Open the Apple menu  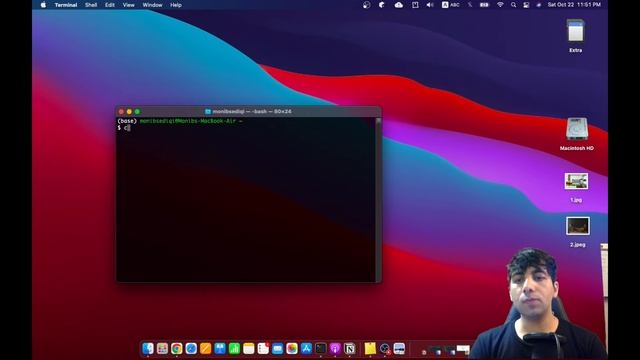tap(43, 5)
